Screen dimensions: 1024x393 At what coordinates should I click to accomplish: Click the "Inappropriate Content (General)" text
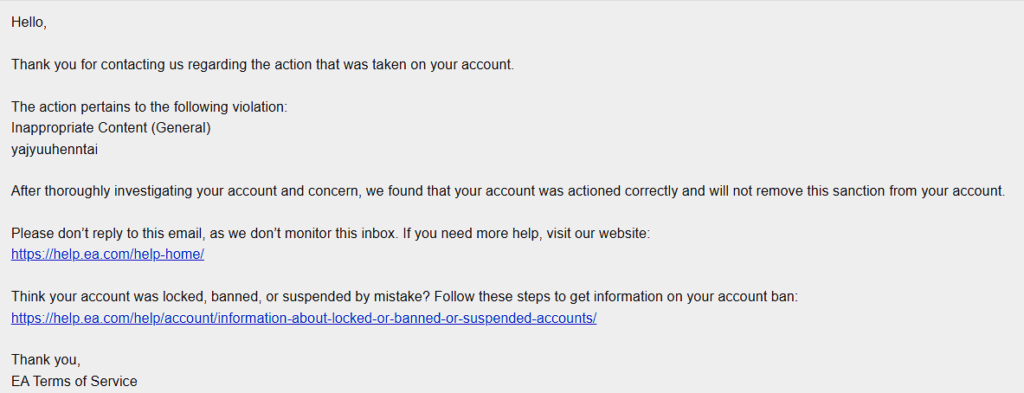point(111,128)
